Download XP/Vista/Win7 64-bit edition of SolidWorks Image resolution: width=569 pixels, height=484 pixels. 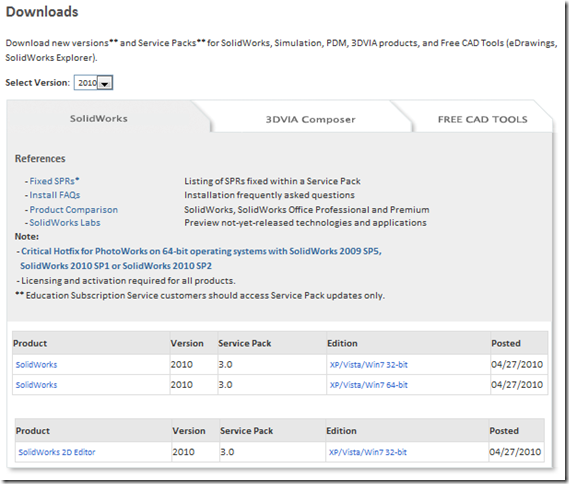(368, 385)
